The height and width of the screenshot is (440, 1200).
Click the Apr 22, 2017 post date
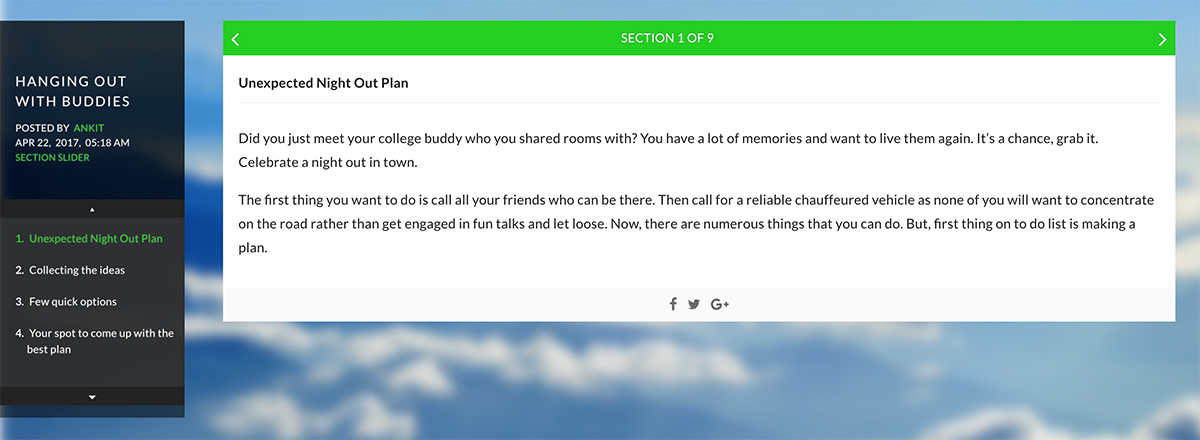pos(72,143)
